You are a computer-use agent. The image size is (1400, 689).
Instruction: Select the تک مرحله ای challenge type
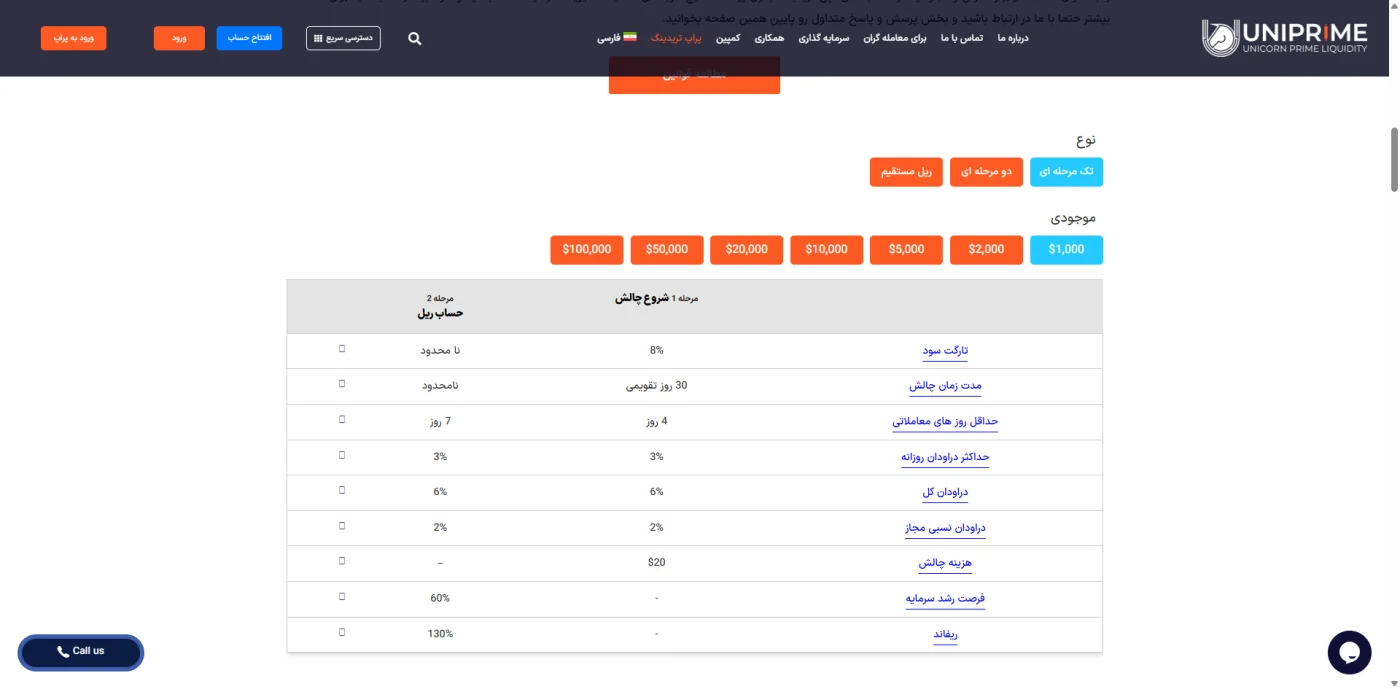tap(1066, 172)
